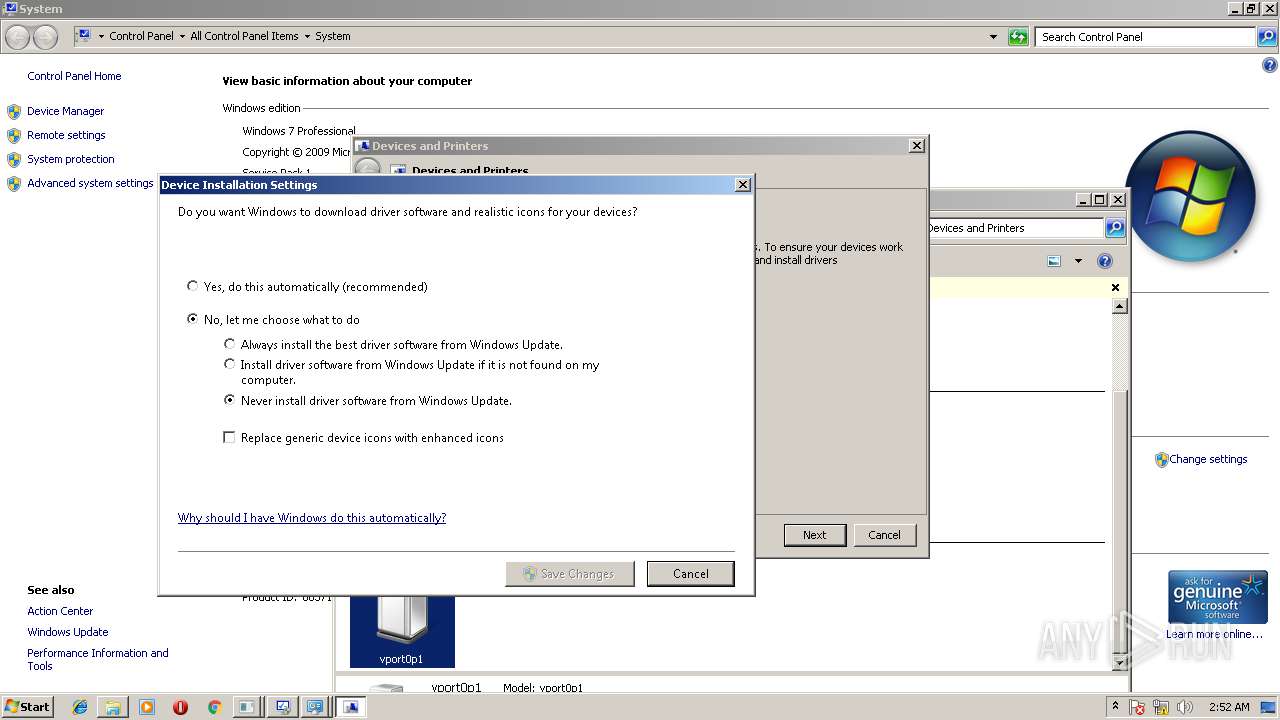The width and height of the screenshot is (1280, 720).
Task: Close the Devices and Printers wizard dialog
Action: click(917, 146)
